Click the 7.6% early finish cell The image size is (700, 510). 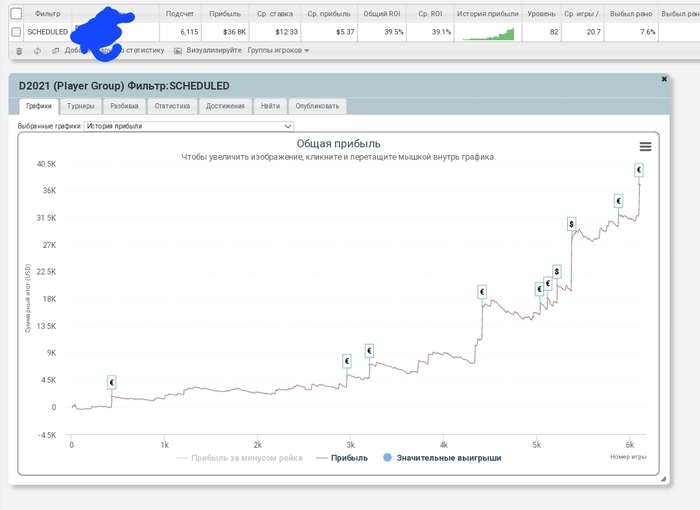point(631,32)
